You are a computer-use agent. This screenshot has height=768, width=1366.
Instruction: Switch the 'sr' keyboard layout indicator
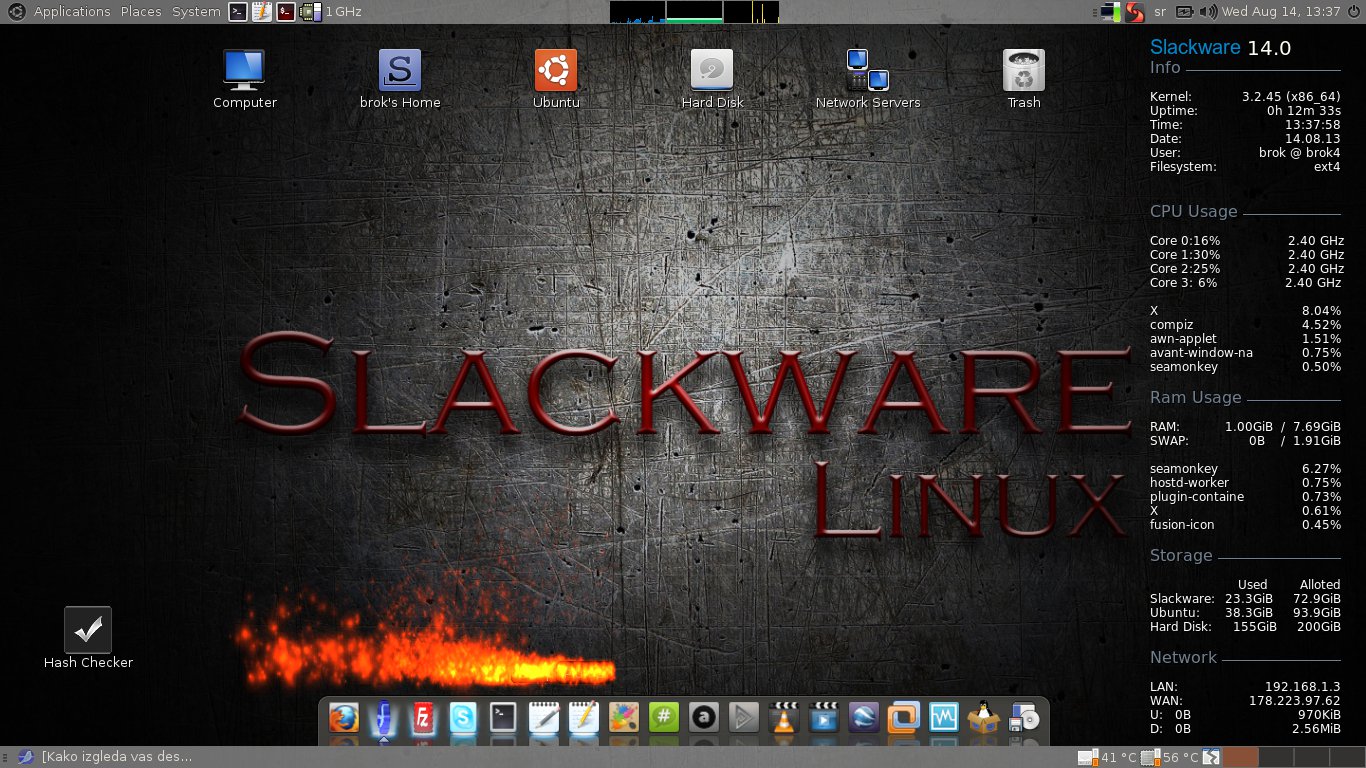1160,12
